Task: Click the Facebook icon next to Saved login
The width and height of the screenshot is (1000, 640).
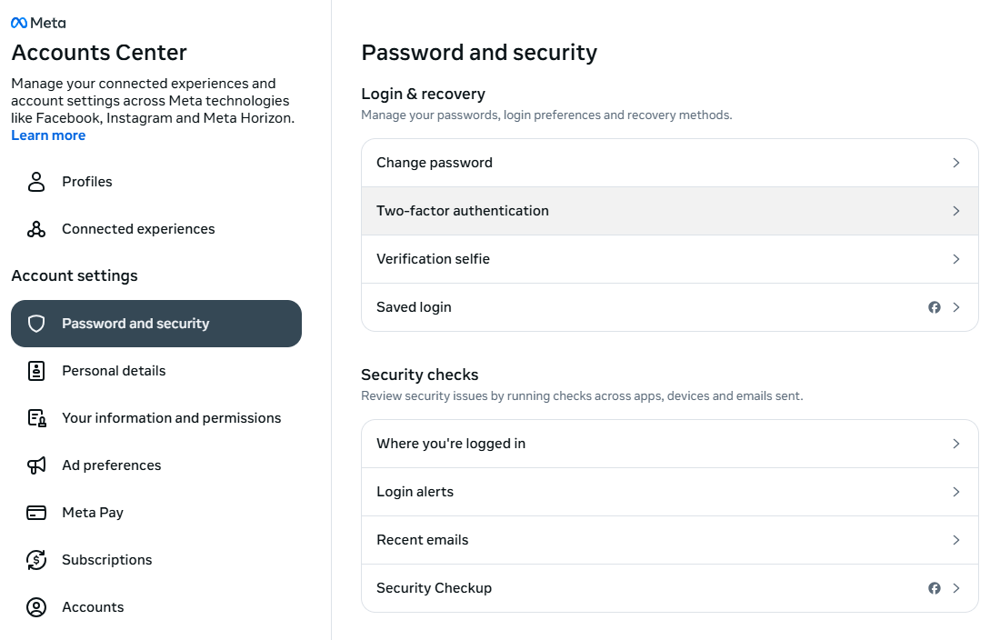Action: 934,307
